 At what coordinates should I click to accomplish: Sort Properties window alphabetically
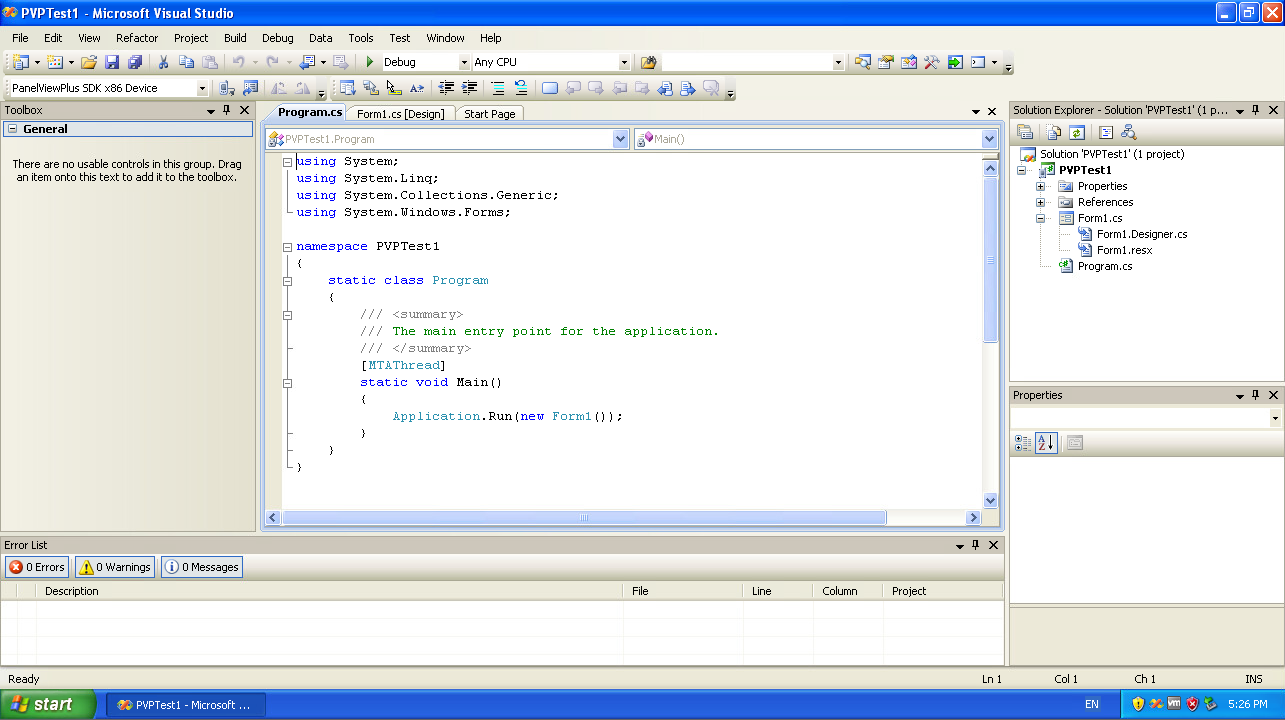[1046, 443]
